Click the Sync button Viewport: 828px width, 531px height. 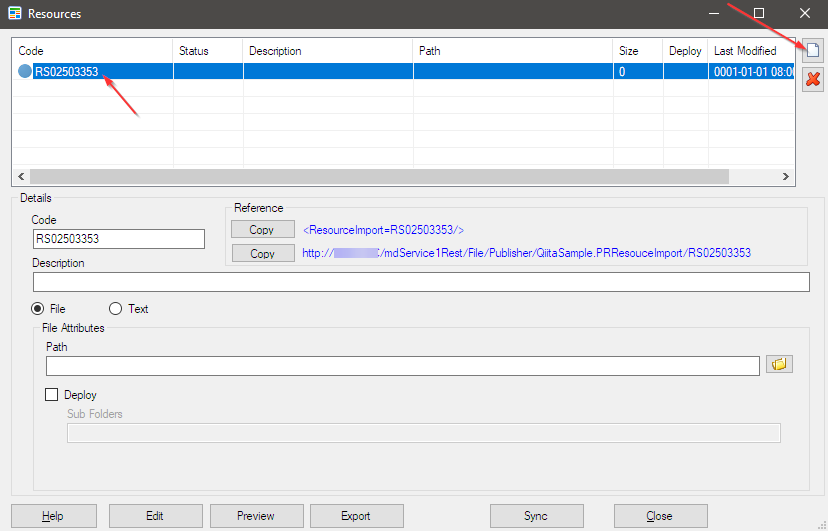[537, 516]
